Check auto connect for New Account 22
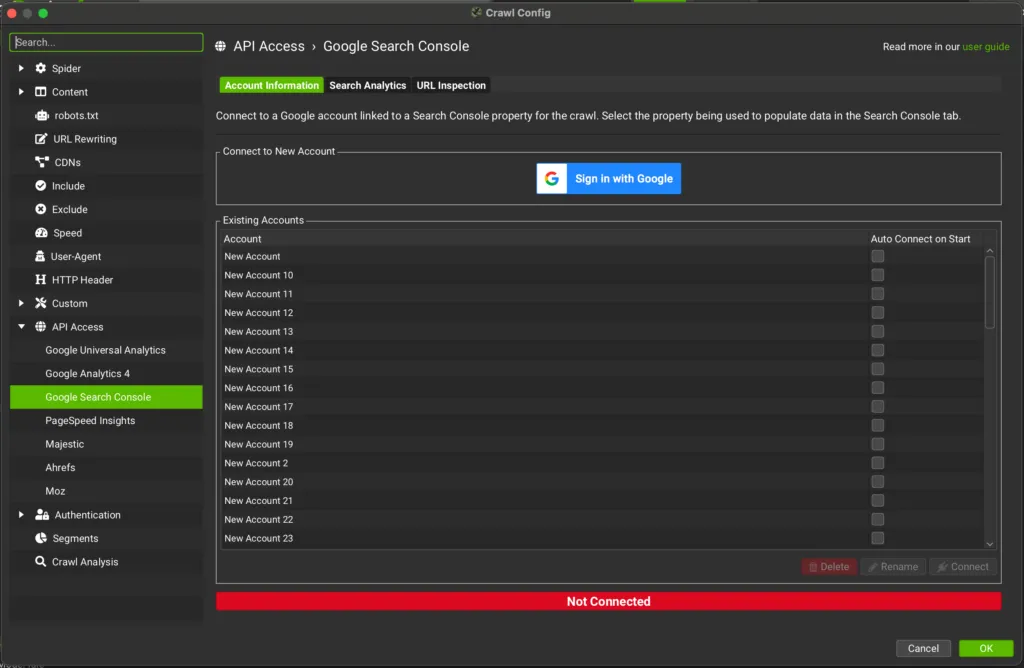This screenshot has width=1024, height=668. coord(878,519)
